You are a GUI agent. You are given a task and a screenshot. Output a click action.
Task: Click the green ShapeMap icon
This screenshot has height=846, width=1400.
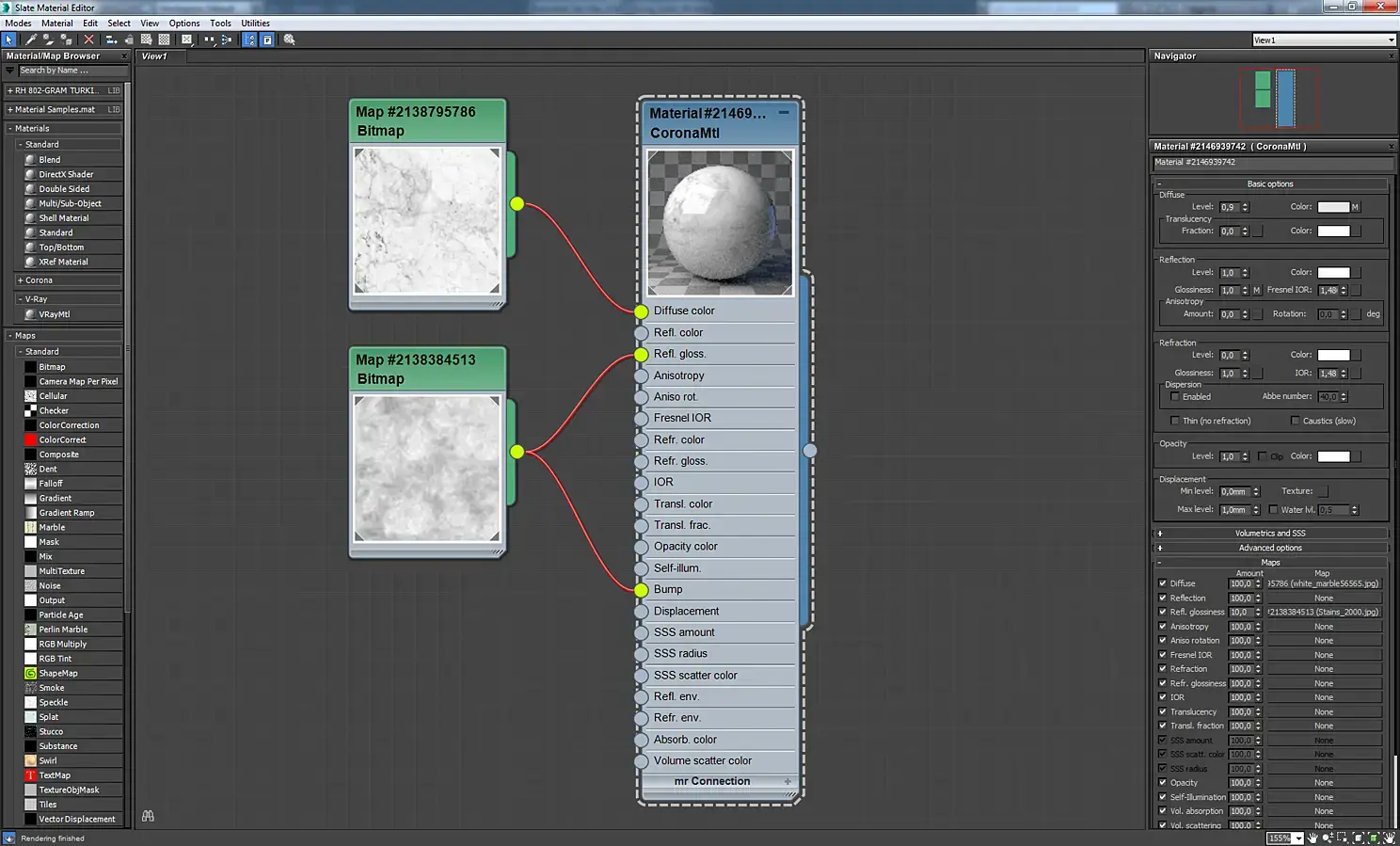[x=30, y=673]
